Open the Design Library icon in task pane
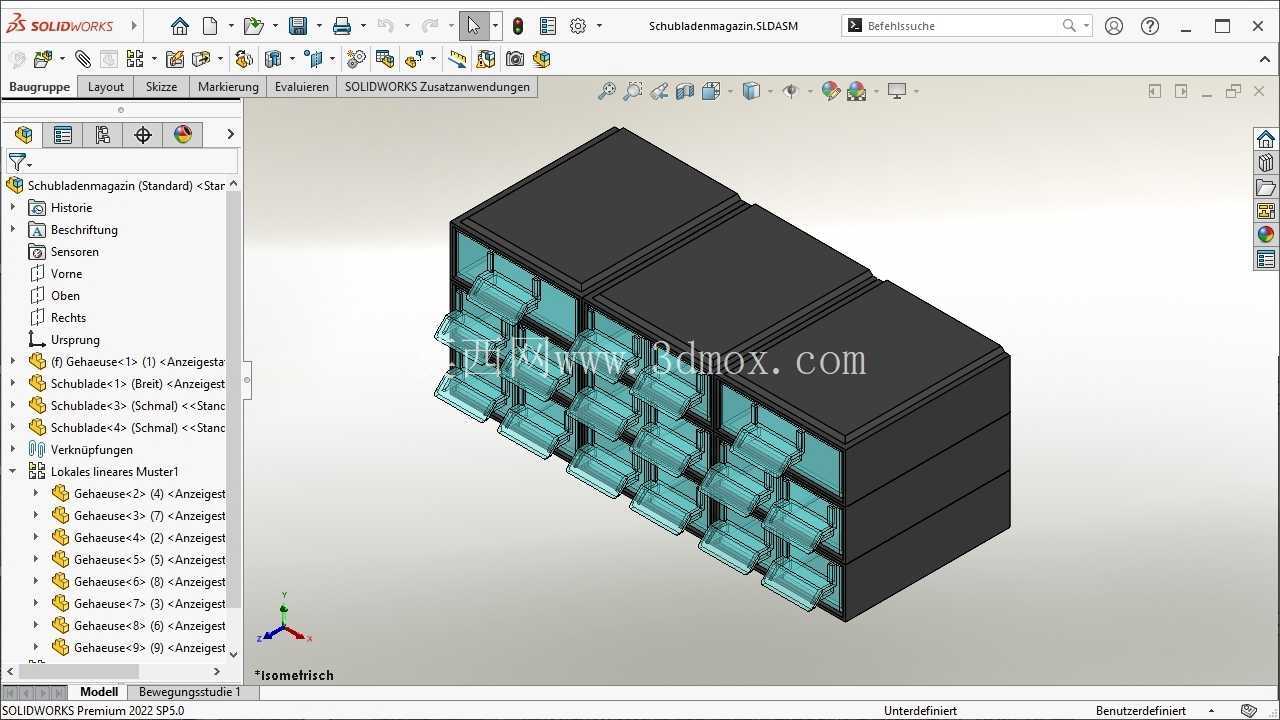Viewport: 1280px width, 720px height. tap(1266, 163)
